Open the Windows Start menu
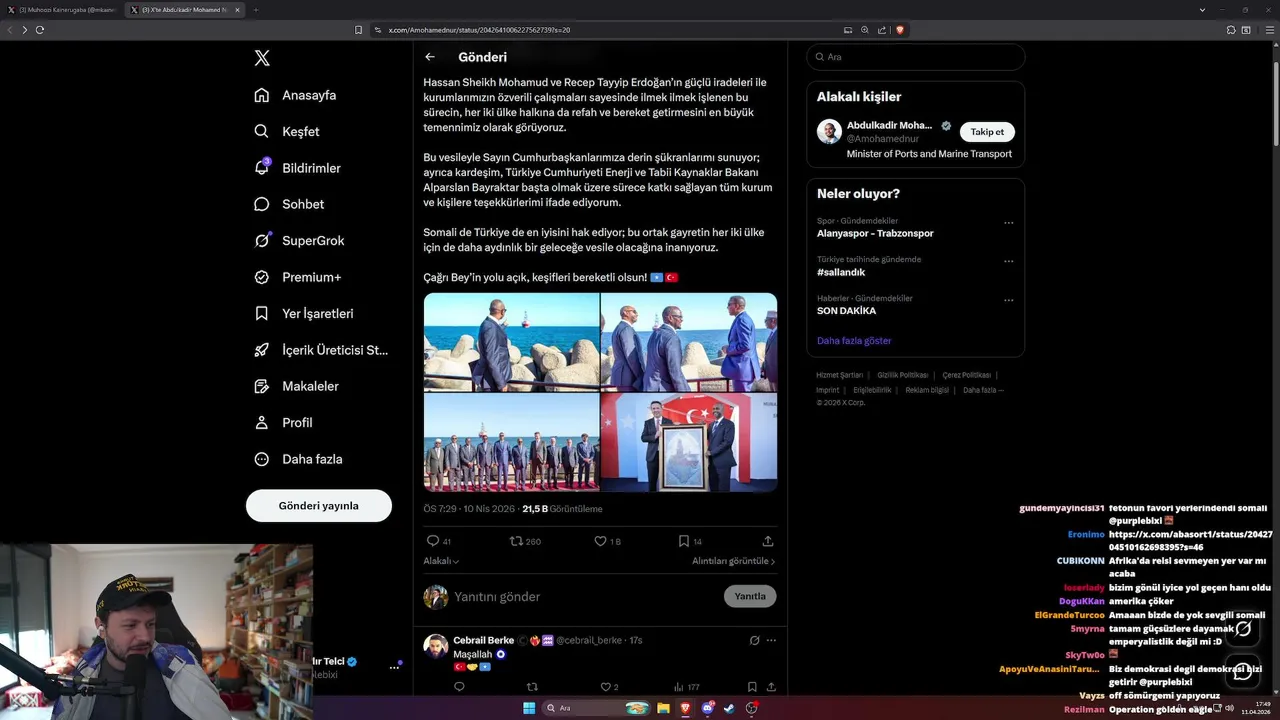The height and width of the screenshot is (720, 1280). 529,708
